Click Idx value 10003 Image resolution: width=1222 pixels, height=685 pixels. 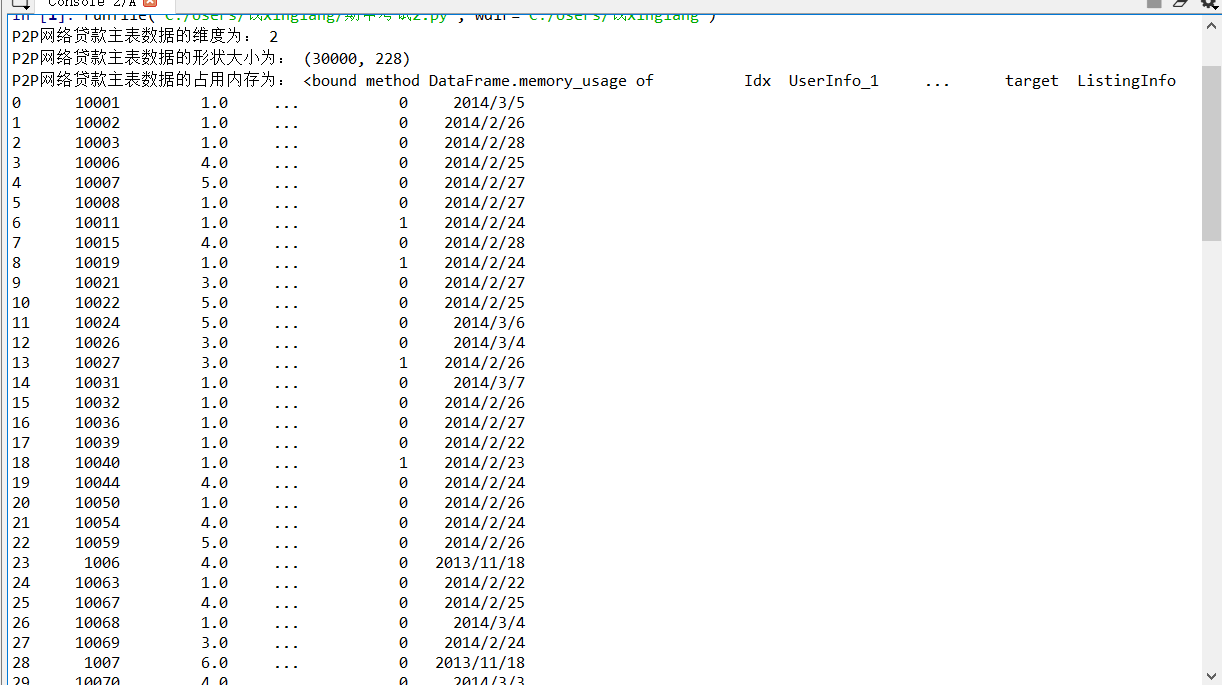[97, 142]
